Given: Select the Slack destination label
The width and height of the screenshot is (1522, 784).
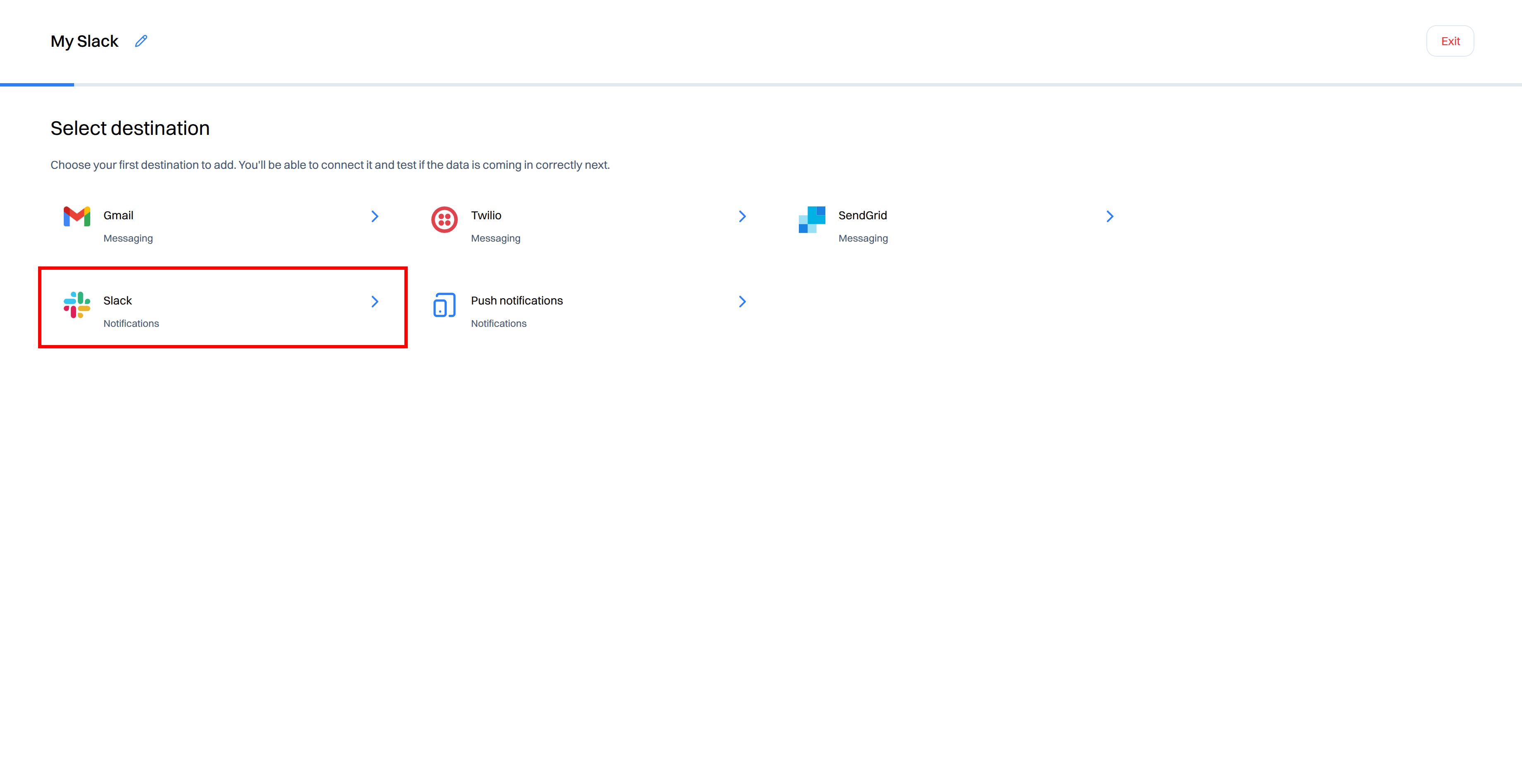Looking at the screenshot, I should 118,300.
